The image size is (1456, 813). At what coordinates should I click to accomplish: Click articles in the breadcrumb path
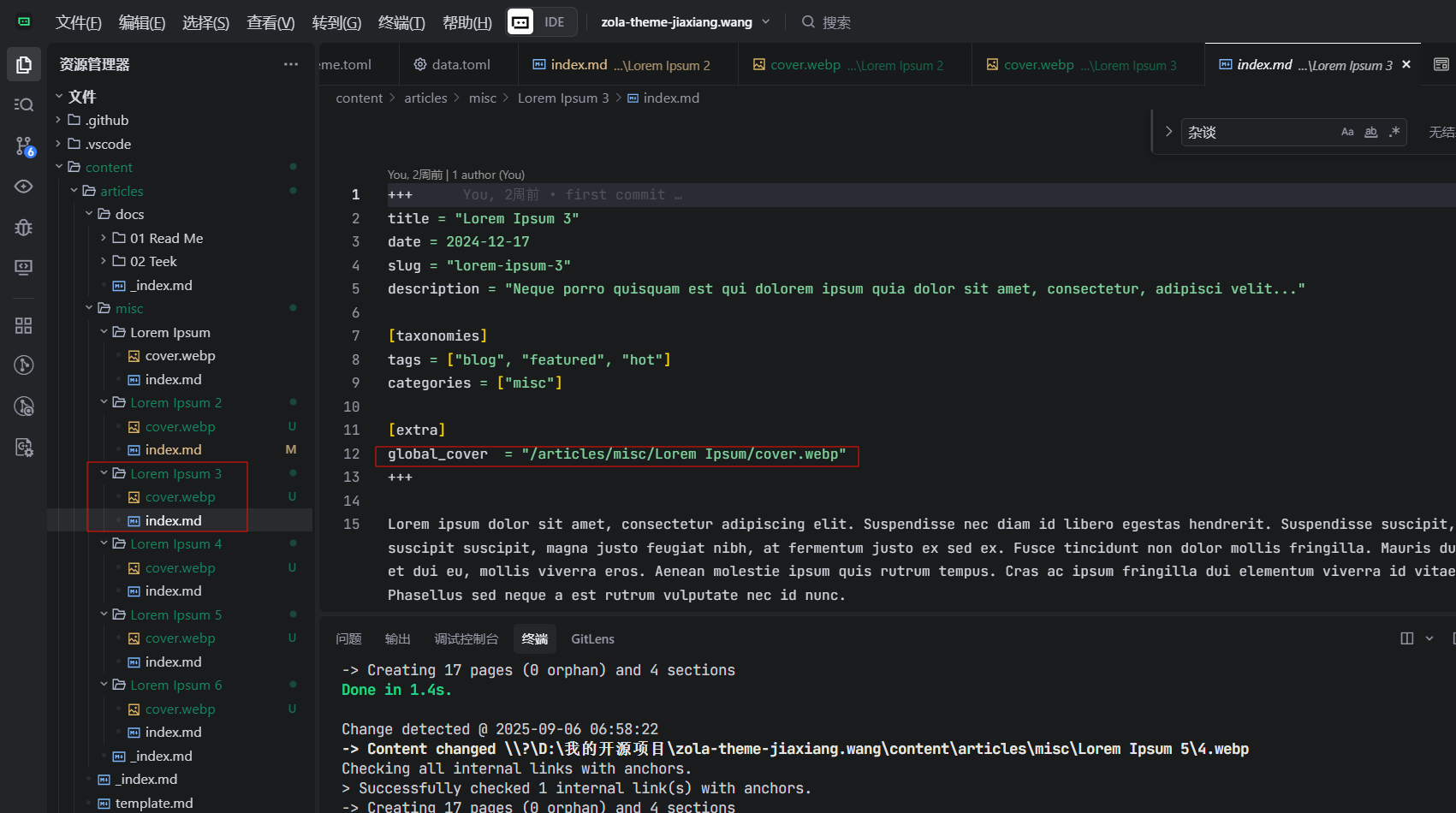425,98
